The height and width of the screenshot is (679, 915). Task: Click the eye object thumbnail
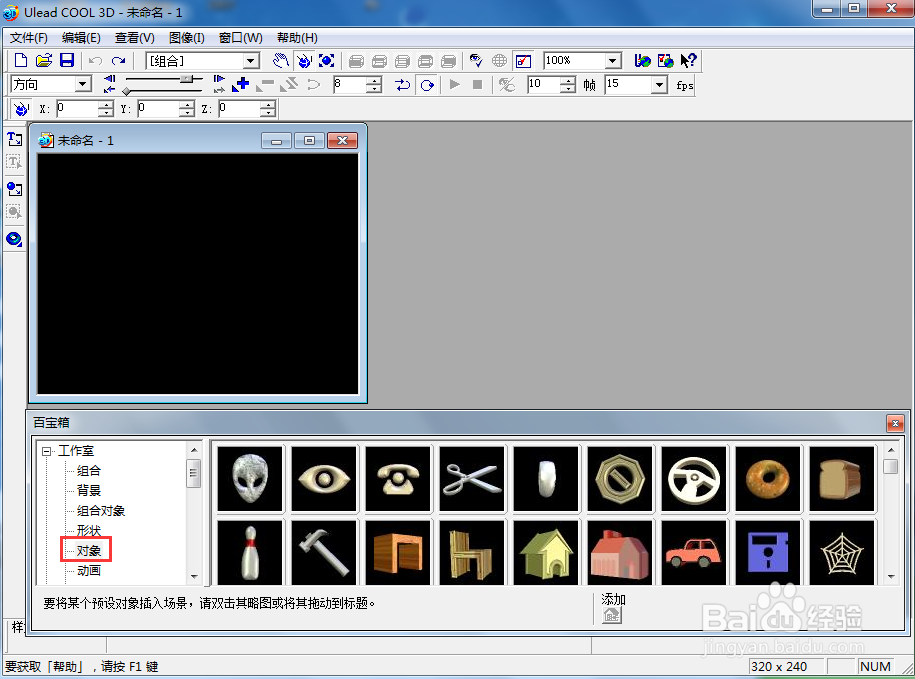[324, 479]
